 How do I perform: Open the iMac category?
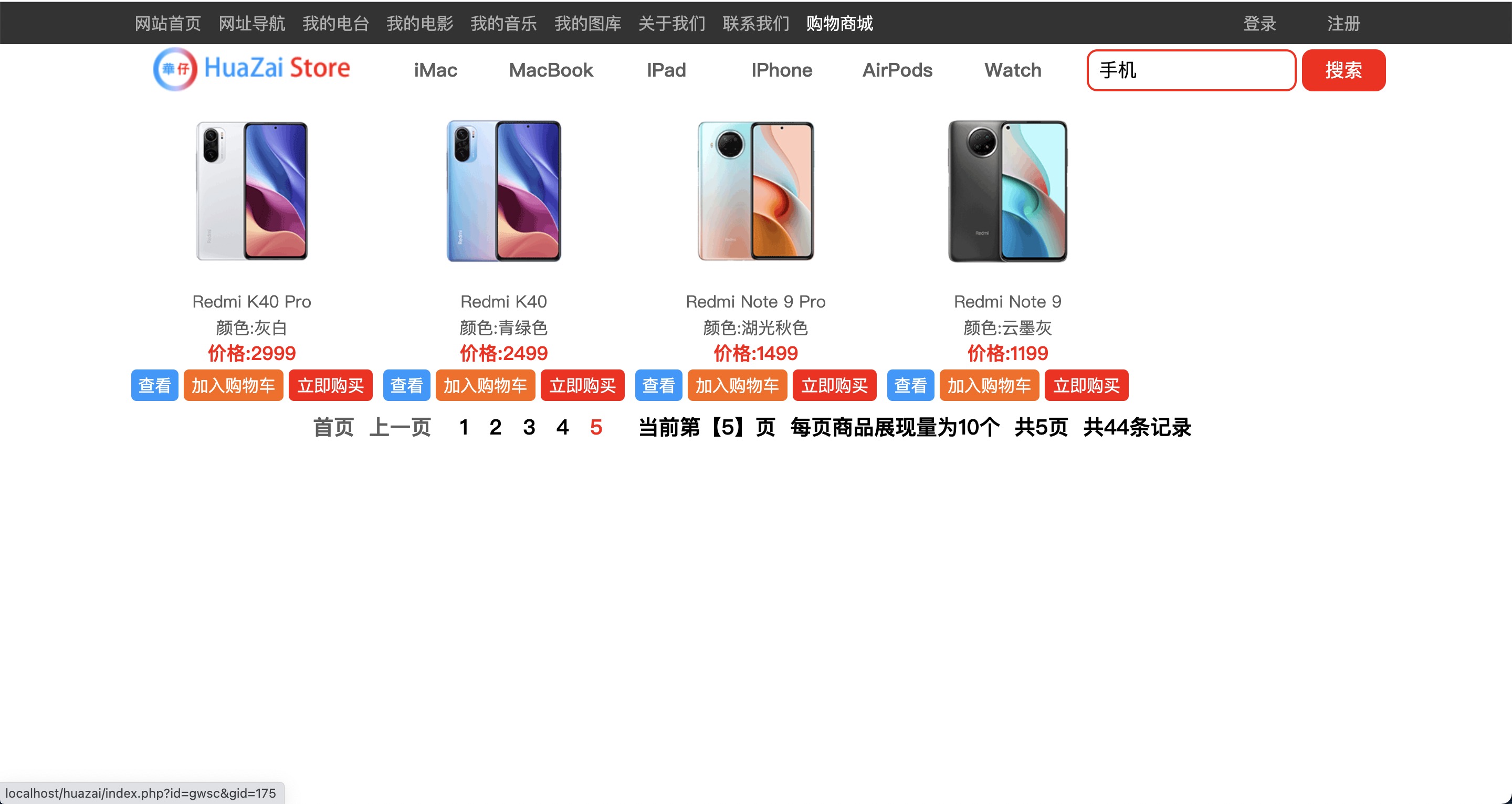tap(435, 70)
